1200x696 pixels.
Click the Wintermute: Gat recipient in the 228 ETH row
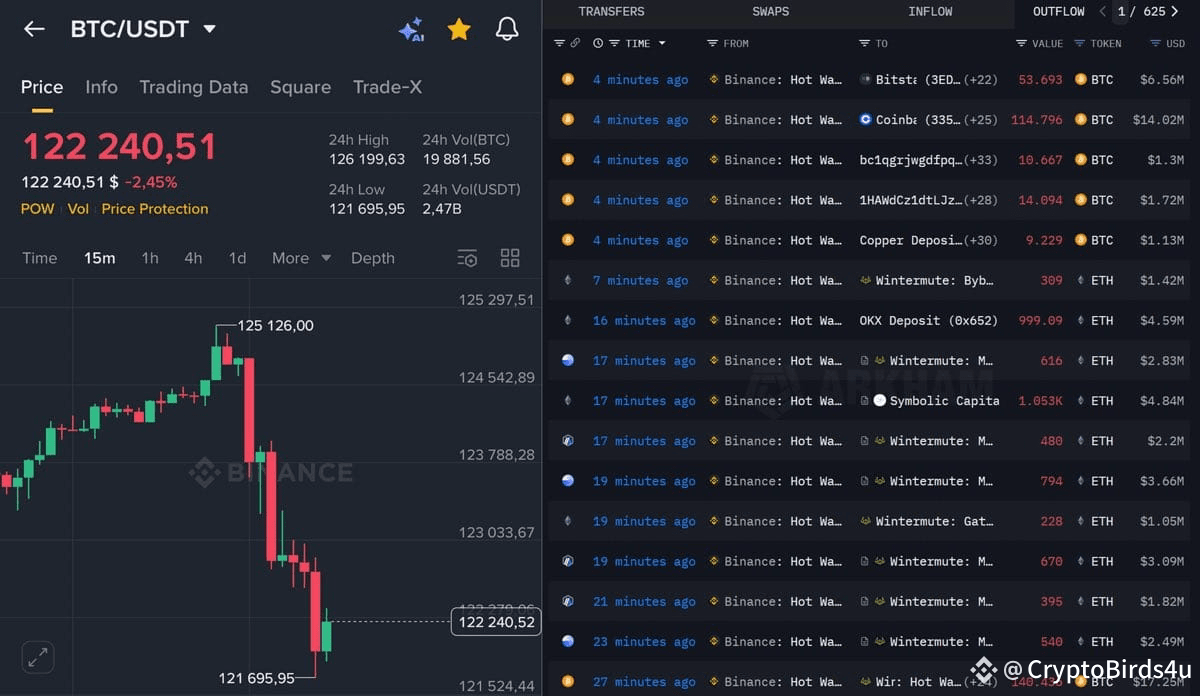[934, 521]
